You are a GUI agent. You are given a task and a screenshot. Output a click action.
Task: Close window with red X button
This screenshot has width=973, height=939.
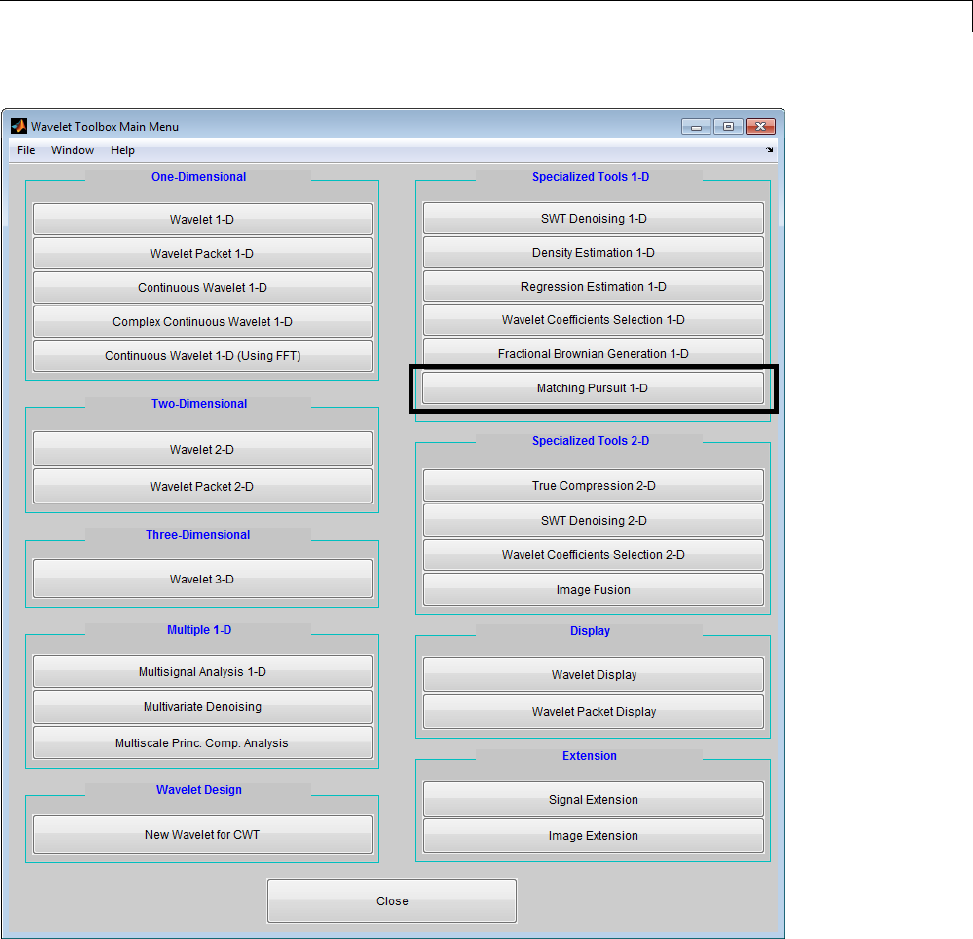(x=761, y=127)
